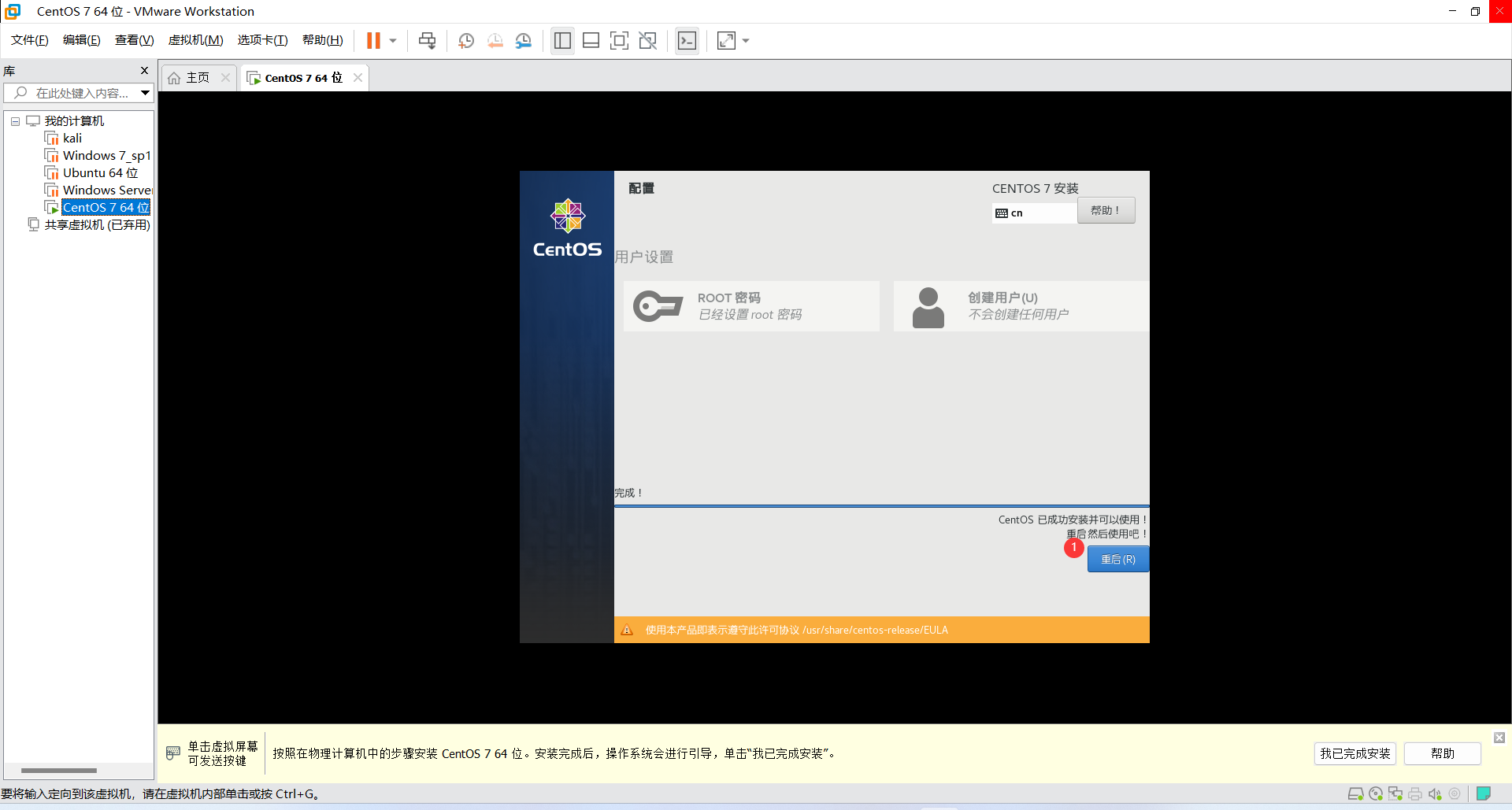Enter full screen mode icon

[620, 40]
